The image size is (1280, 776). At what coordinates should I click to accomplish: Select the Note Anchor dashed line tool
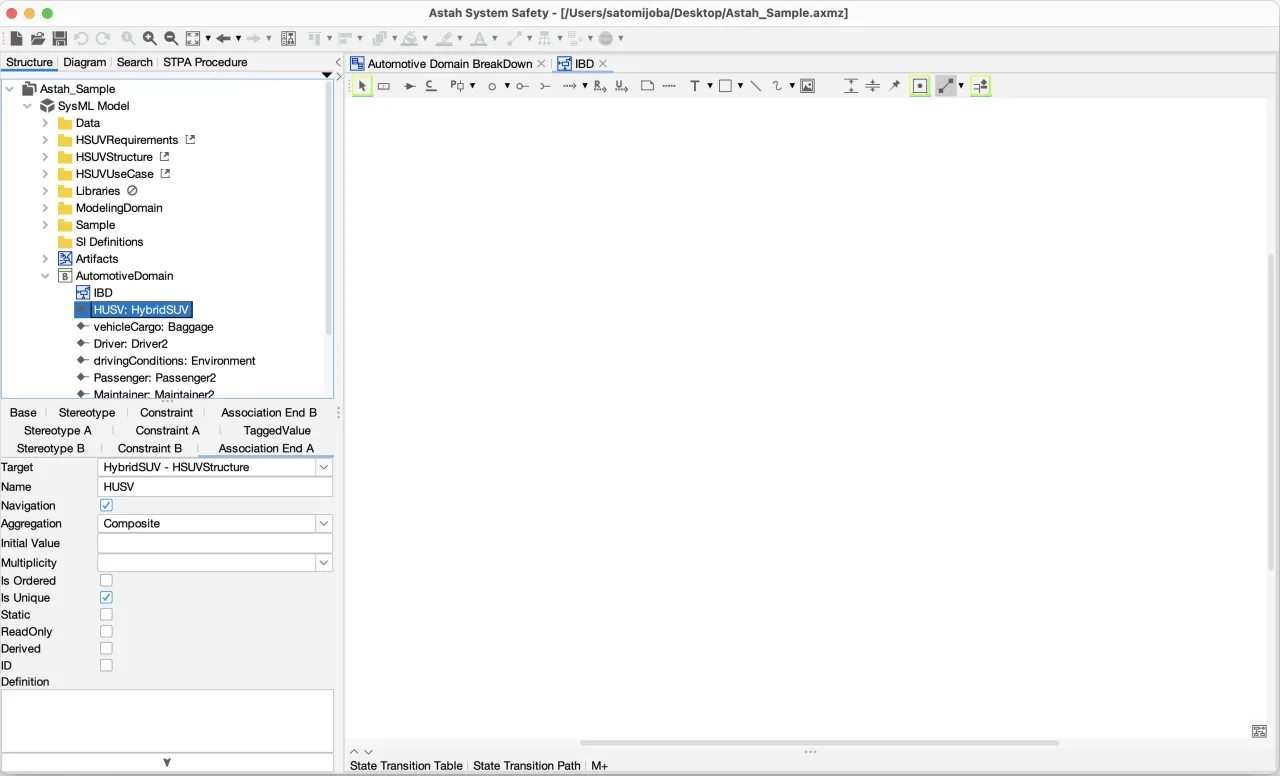tap(669, 86)
